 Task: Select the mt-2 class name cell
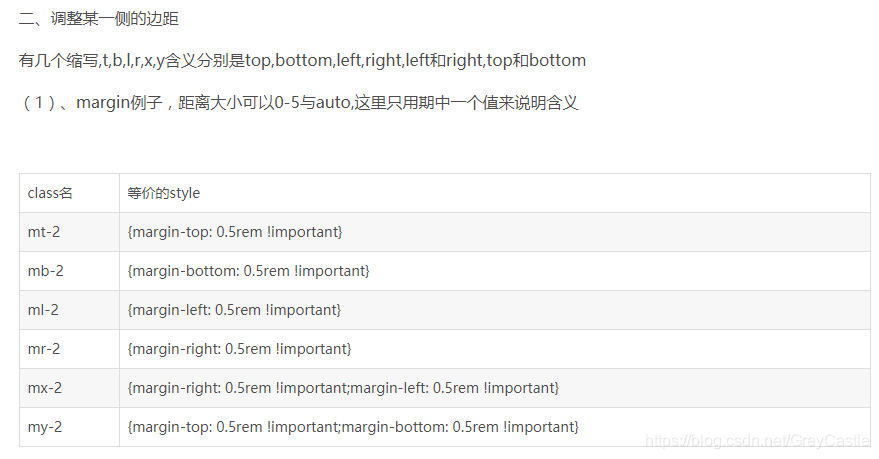click(x=70, y=232)
